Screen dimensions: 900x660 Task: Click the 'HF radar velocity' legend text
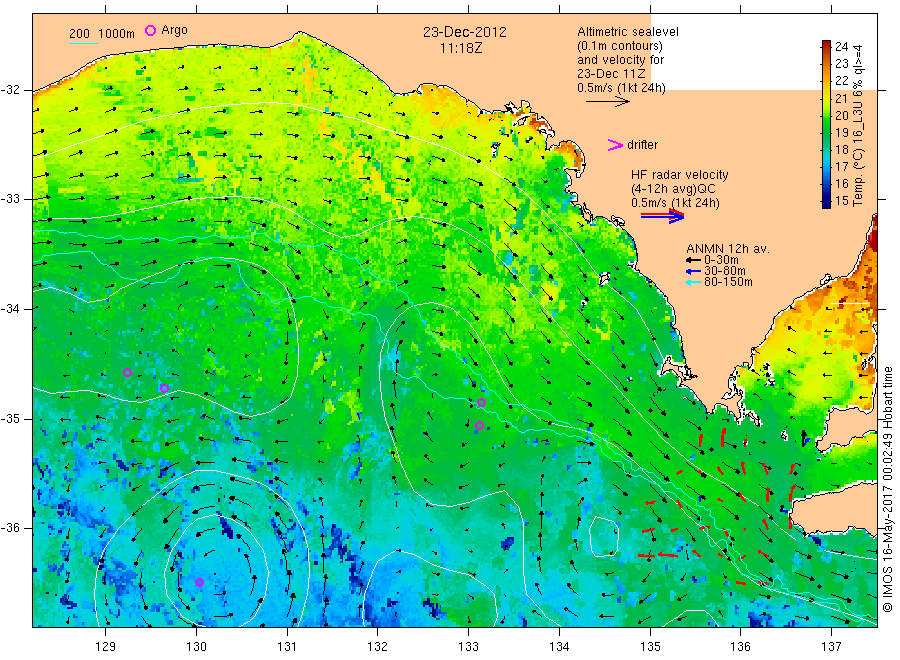click(680, 175)
